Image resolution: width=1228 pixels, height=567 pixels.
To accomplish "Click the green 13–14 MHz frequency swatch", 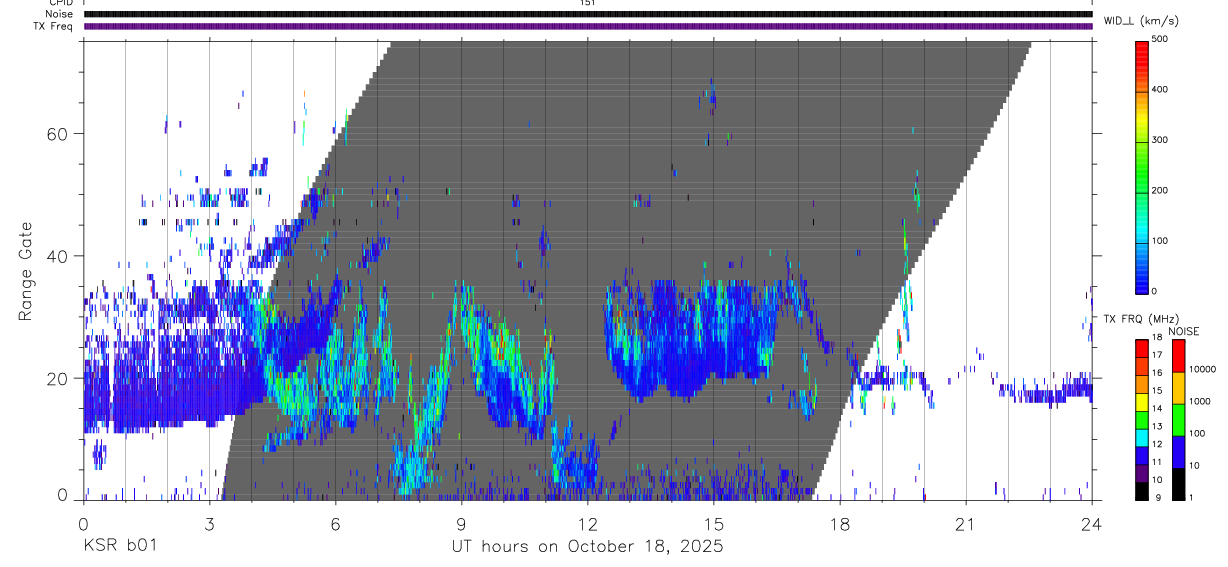I will (1142, 420).
